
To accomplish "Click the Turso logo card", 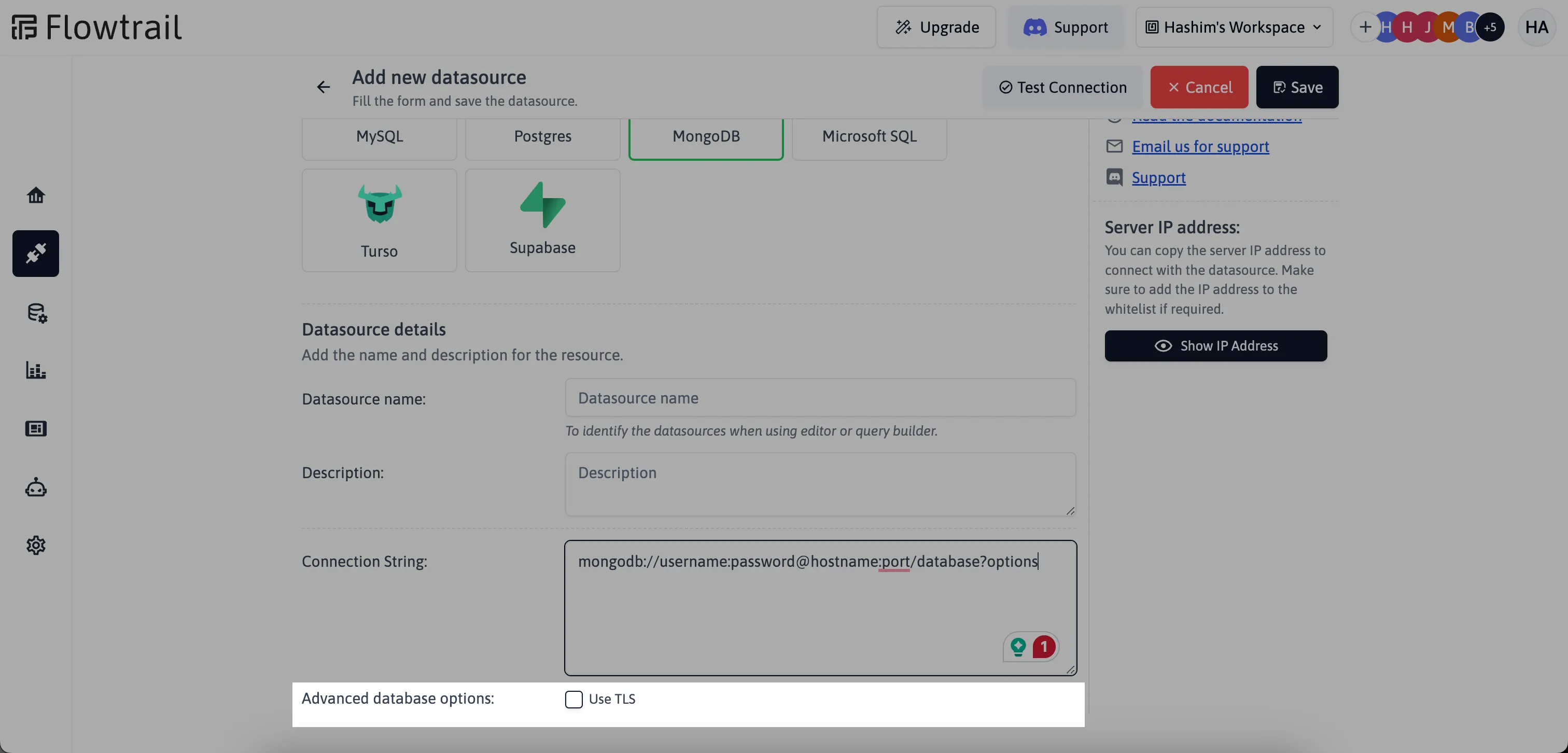I will pyautogui.click(x=379, y=220).
